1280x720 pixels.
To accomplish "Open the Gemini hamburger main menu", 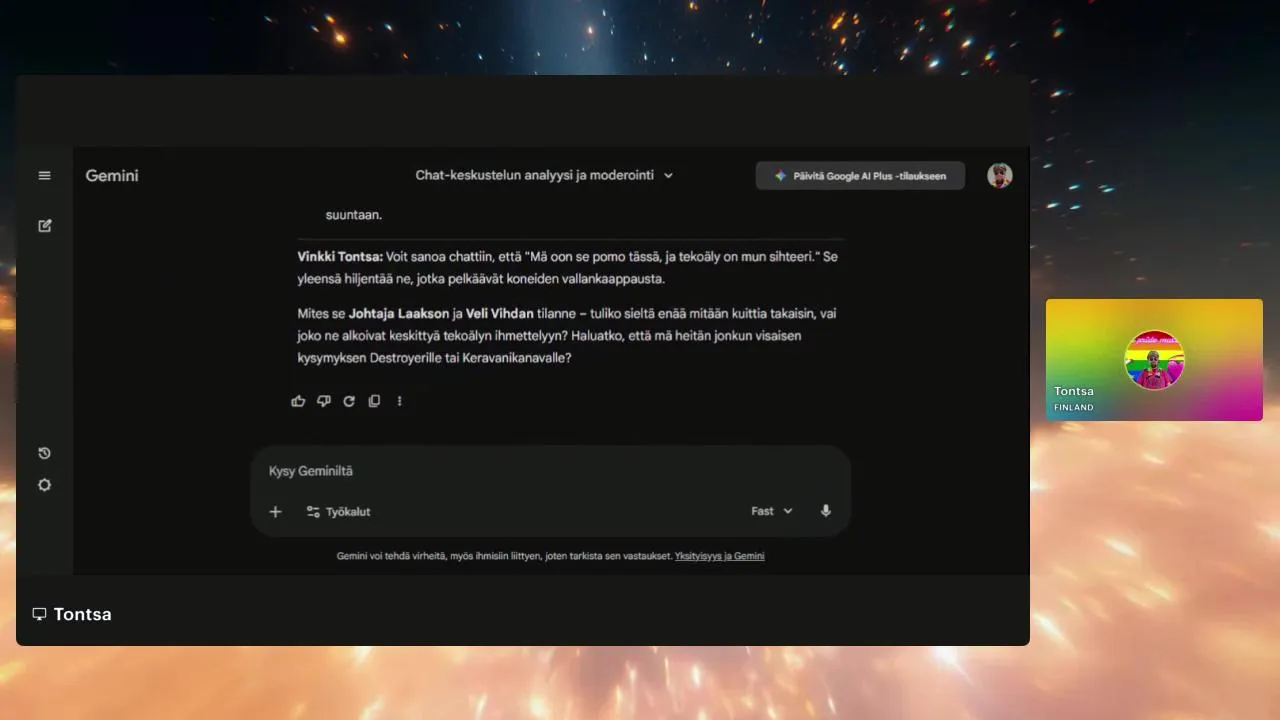I will coord(44,175).
